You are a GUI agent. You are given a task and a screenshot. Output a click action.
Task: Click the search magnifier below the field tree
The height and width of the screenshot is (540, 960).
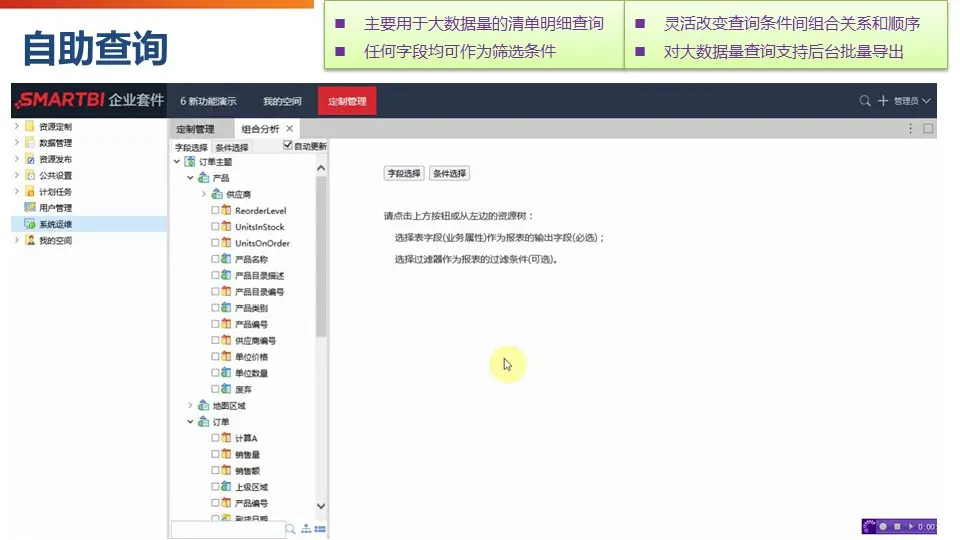point(291,529)
